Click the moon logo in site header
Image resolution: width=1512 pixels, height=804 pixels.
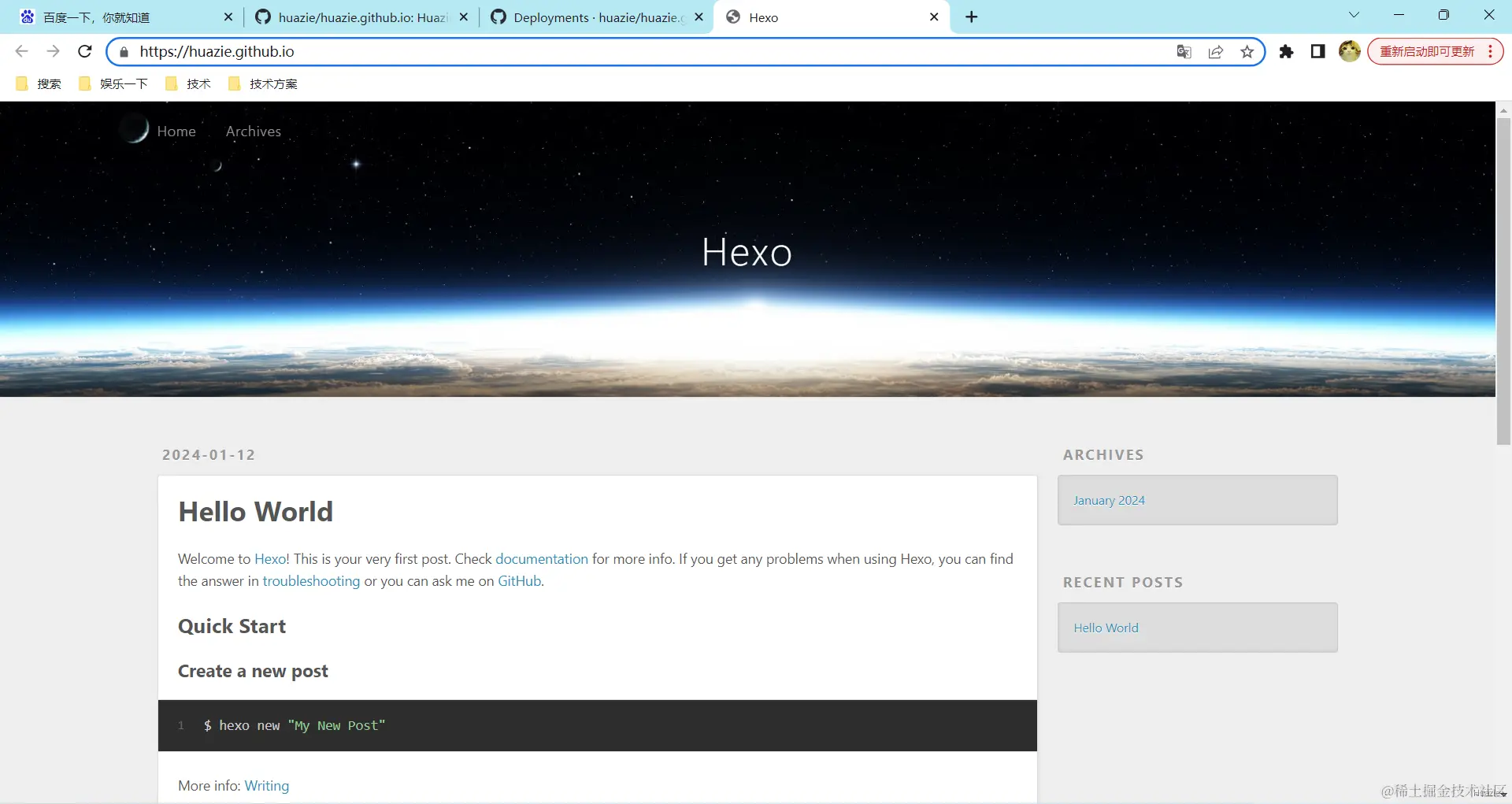[135, 130]
